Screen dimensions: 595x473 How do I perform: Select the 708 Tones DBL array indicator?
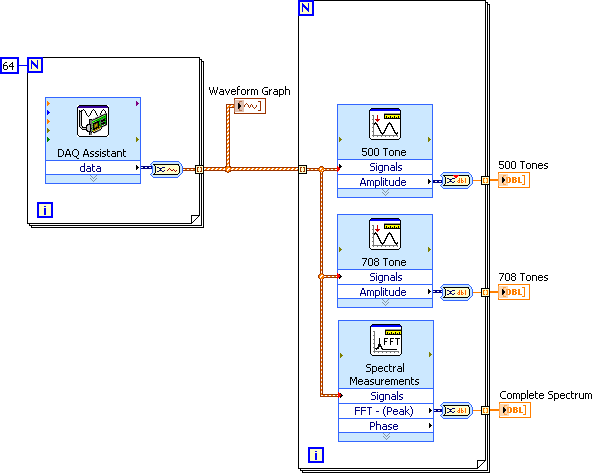[514, 292]
